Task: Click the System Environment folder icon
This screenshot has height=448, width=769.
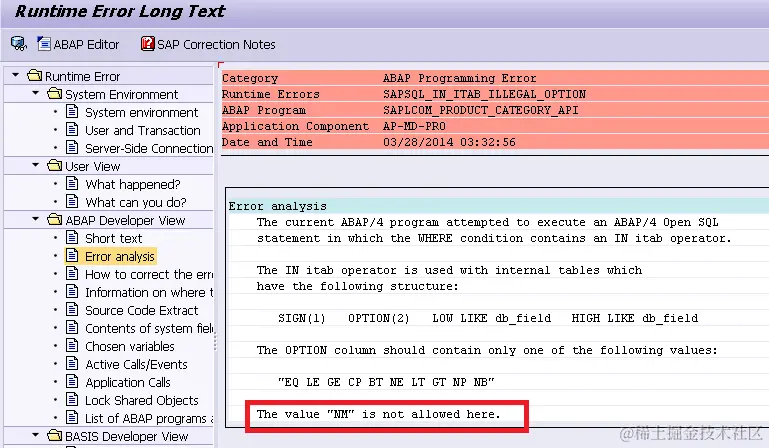Action: tap(54, 93)
